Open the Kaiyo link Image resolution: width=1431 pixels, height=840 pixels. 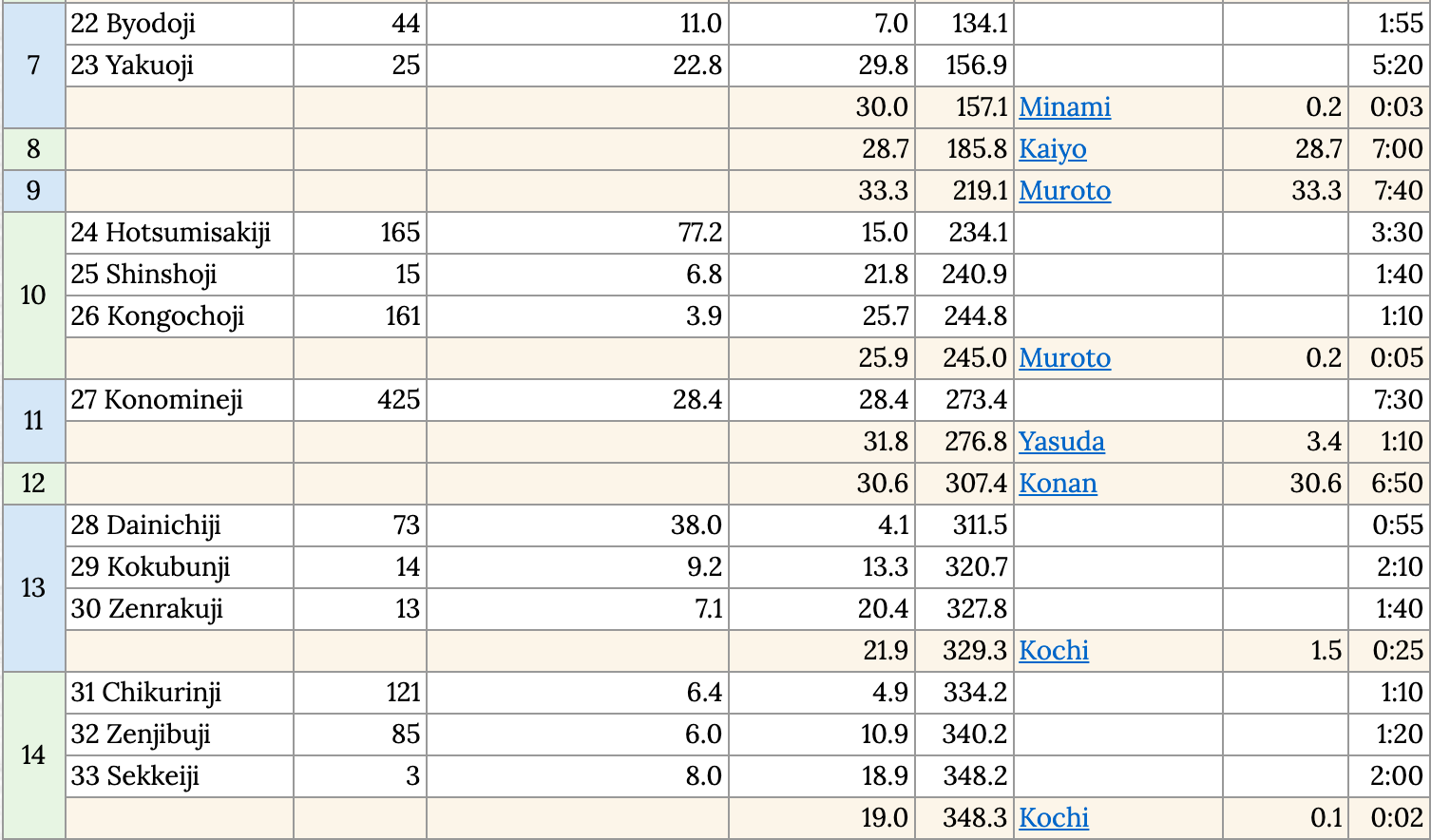click(1052, 149)
